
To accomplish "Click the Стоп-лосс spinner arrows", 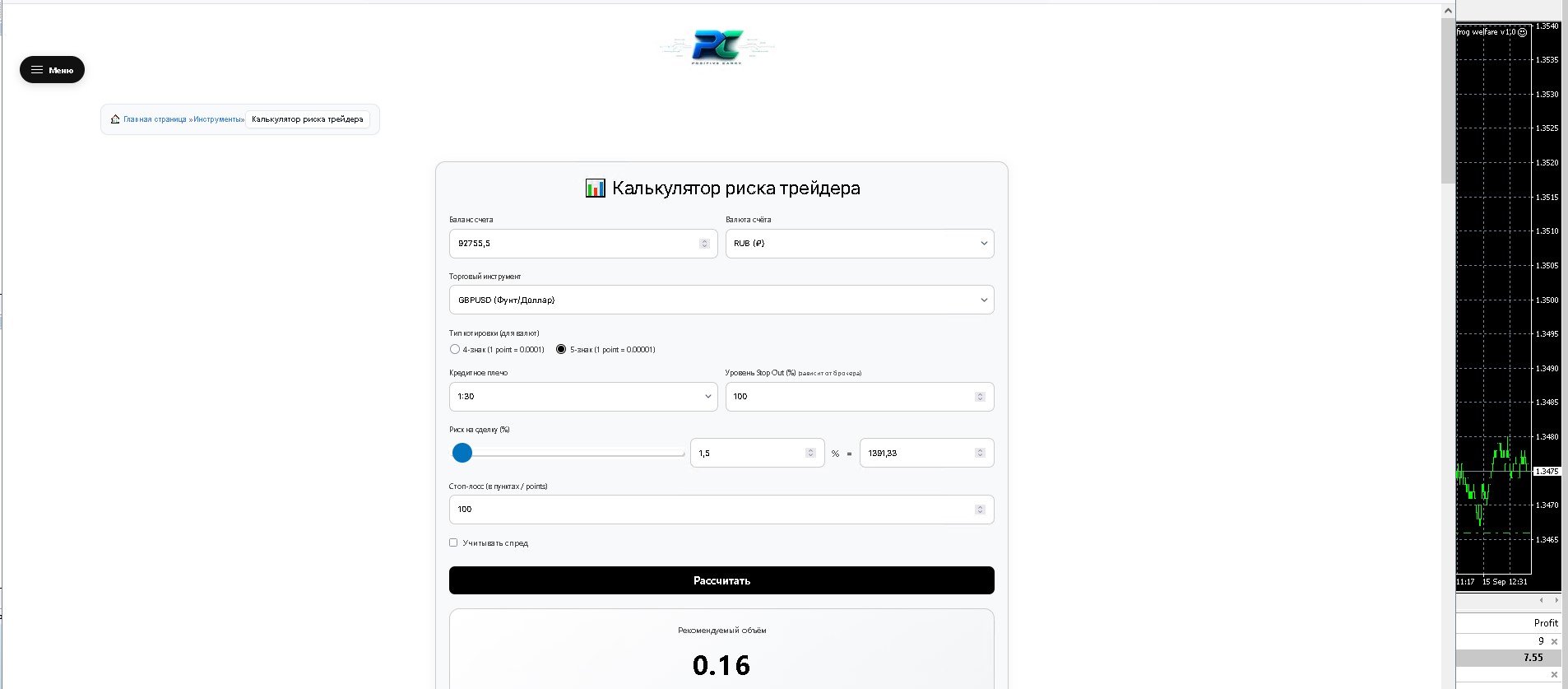I will pyautogui.click(x=980, y=510).
